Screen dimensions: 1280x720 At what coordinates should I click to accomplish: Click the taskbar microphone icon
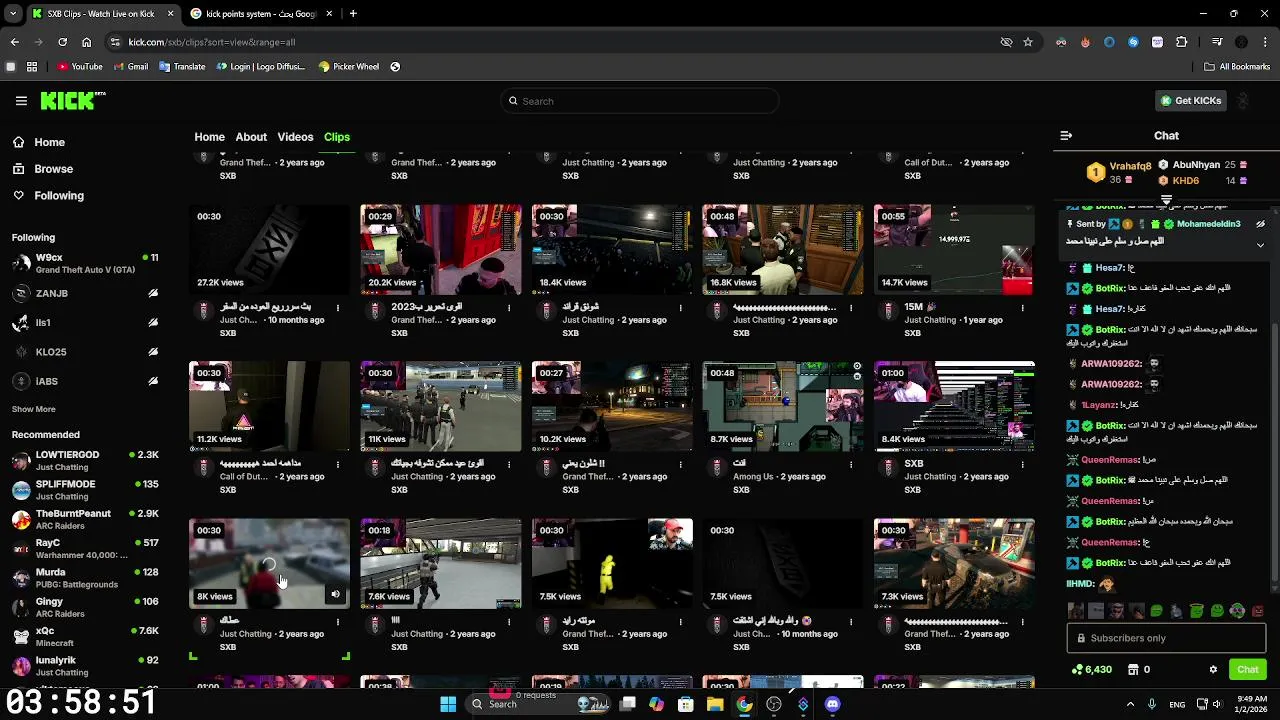[x=1152, y=704]
